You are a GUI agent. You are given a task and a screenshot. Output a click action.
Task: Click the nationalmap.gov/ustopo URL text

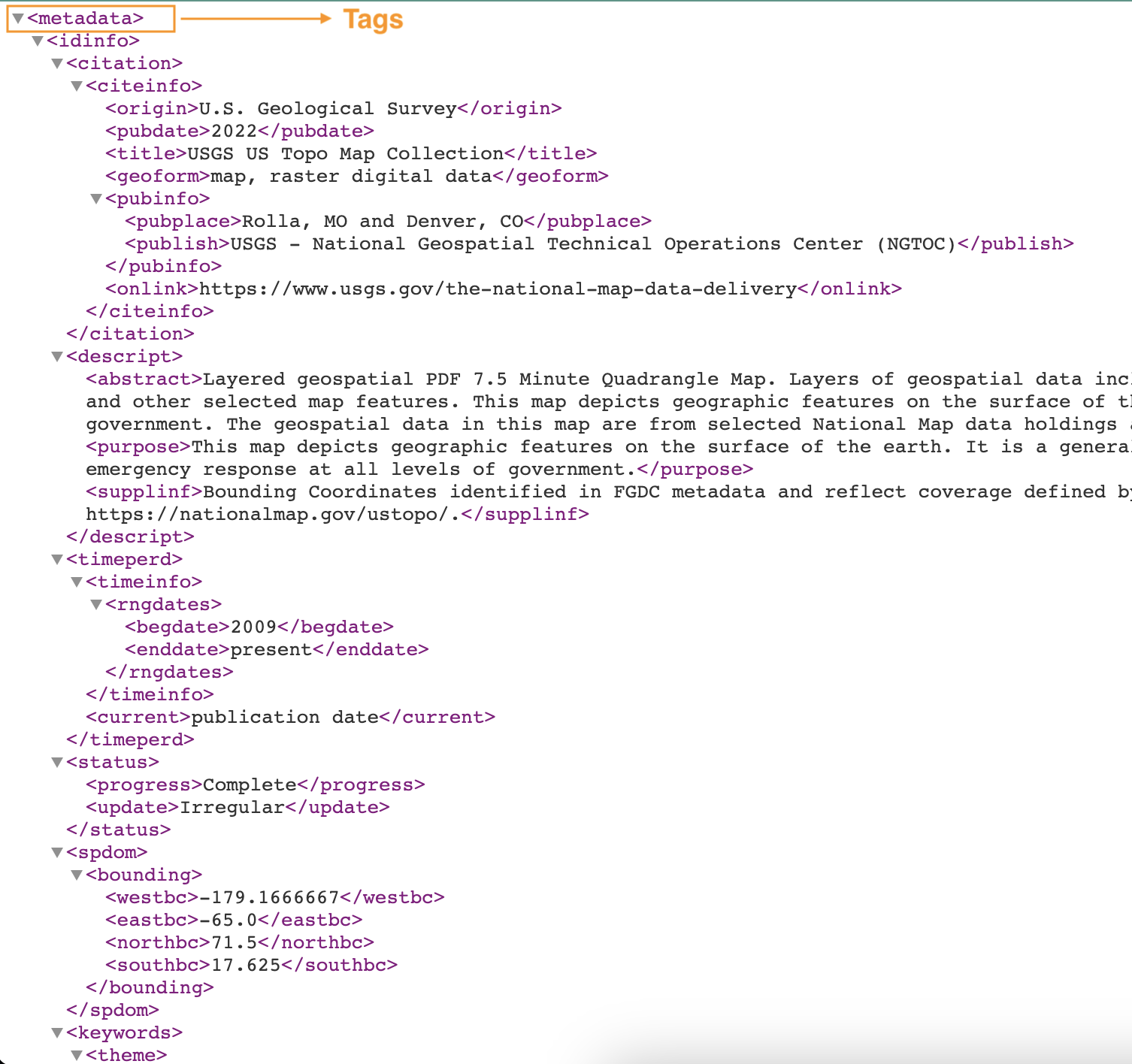[x=272, y=514]
